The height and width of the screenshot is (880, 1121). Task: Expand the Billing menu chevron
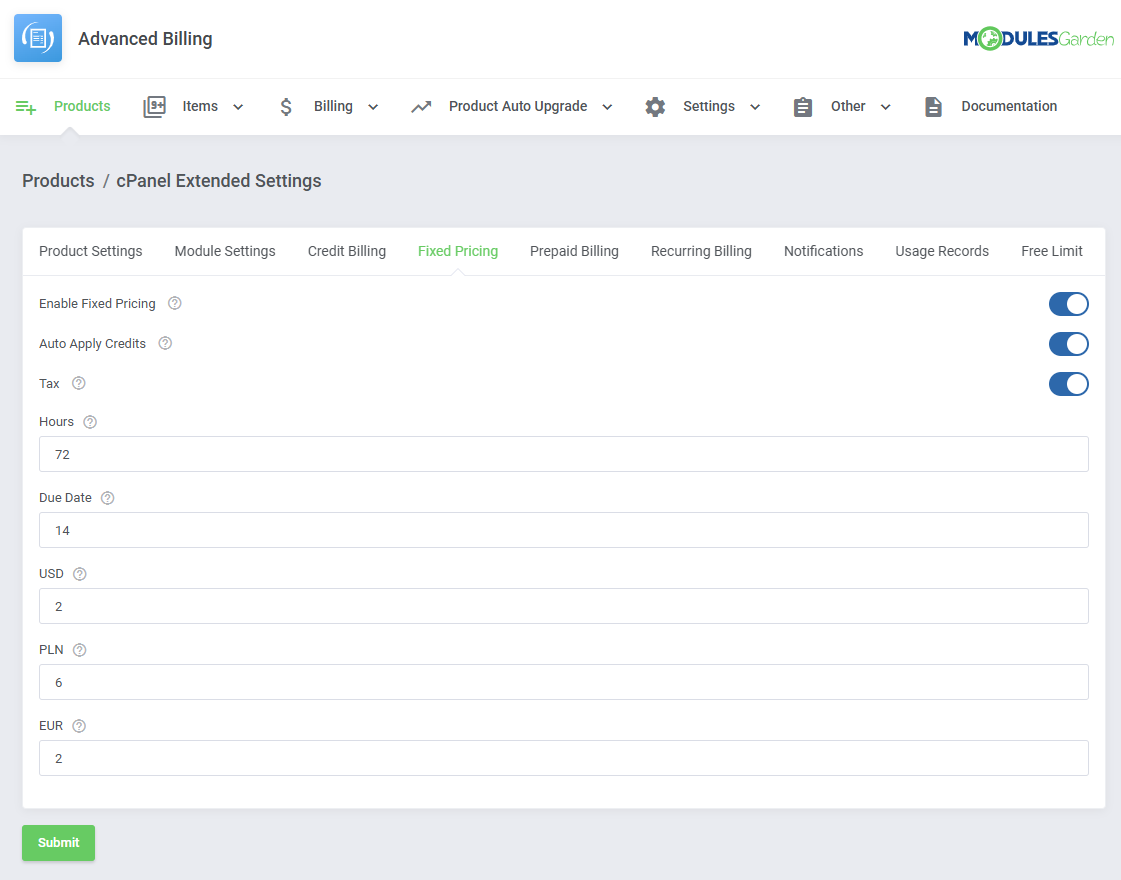pyautogui.click(x=373, y=107)
